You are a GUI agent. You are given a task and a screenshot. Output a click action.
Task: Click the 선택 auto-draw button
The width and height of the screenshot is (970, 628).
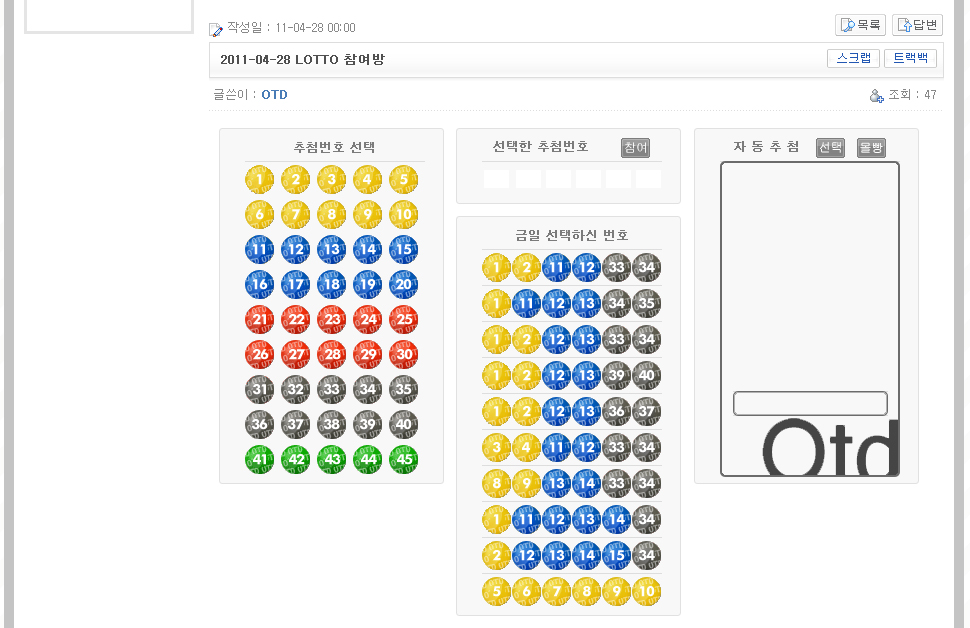coord(830,147)
